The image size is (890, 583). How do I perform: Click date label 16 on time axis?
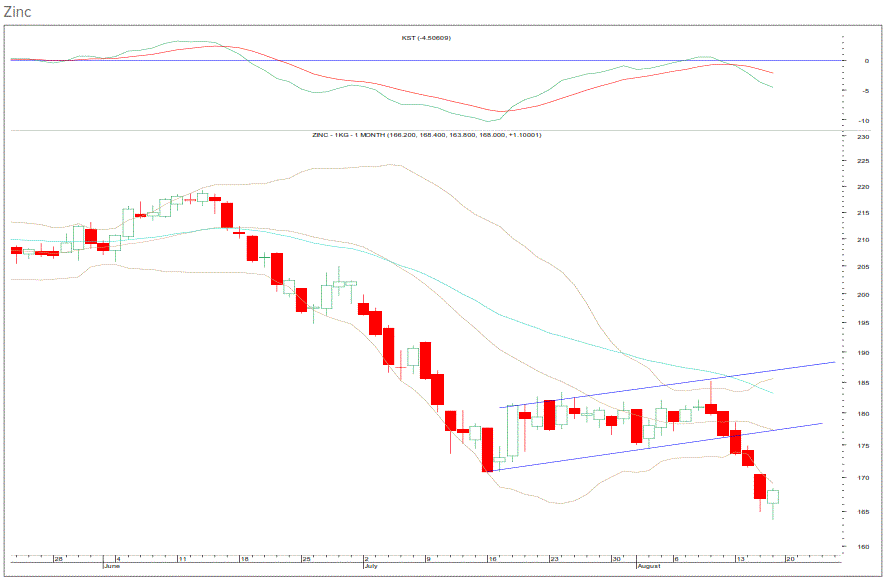pyautogui.click(x=492, y=559)
